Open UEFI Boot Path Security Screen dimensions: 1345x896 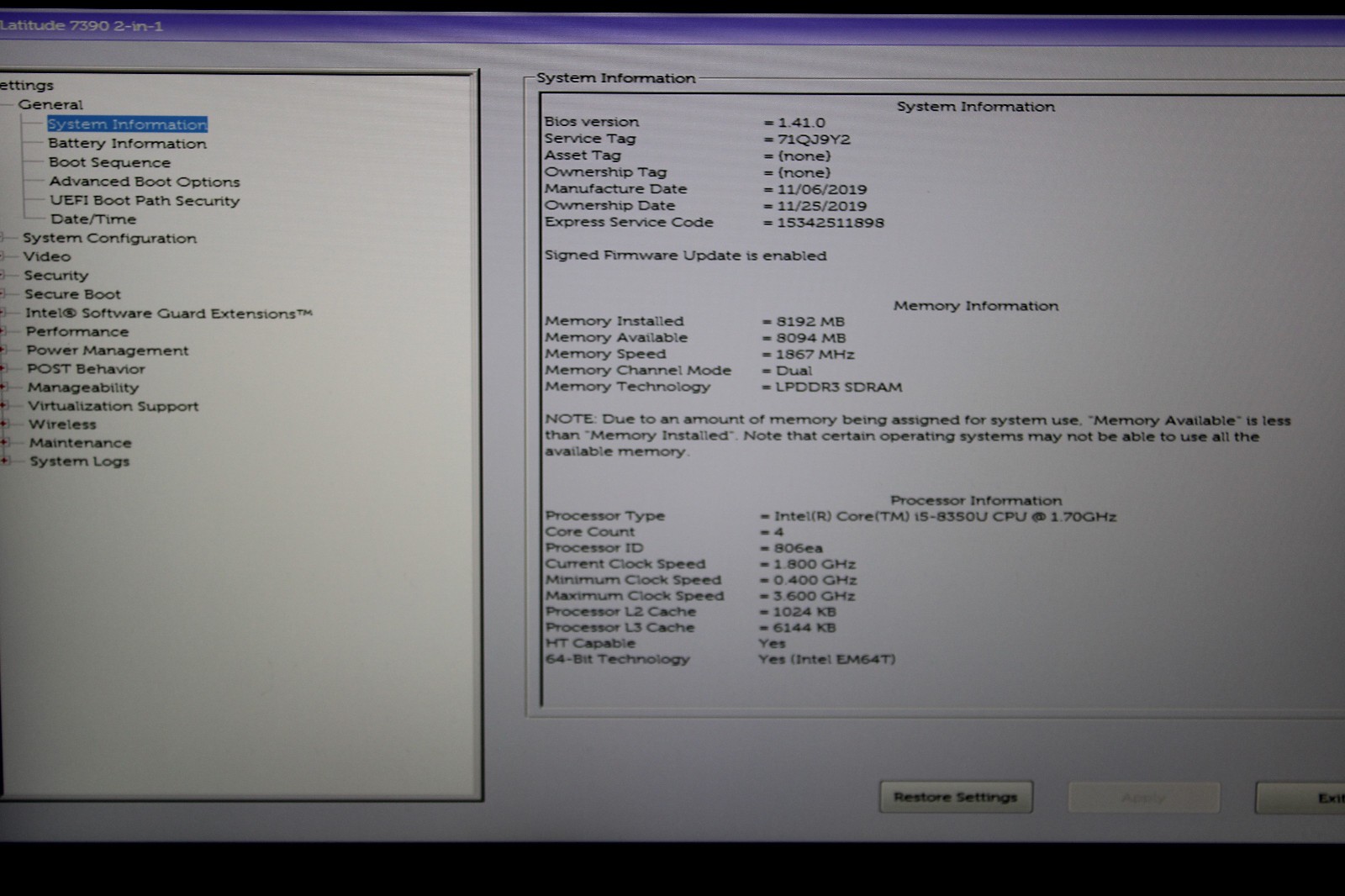(x=145, y=201)
